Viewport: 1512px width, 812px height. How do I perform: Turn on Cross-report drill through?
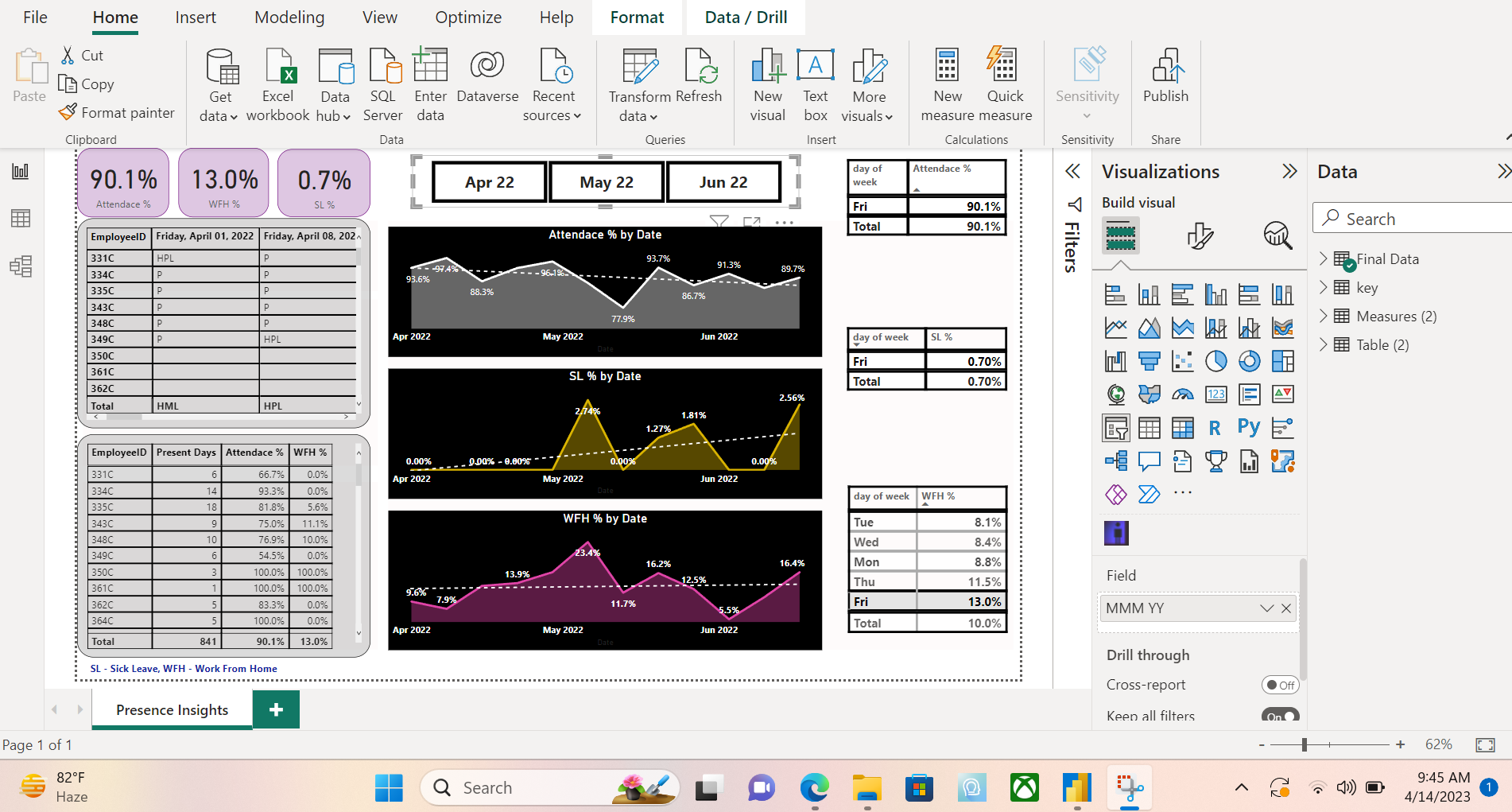click(x=1280, y=685)
